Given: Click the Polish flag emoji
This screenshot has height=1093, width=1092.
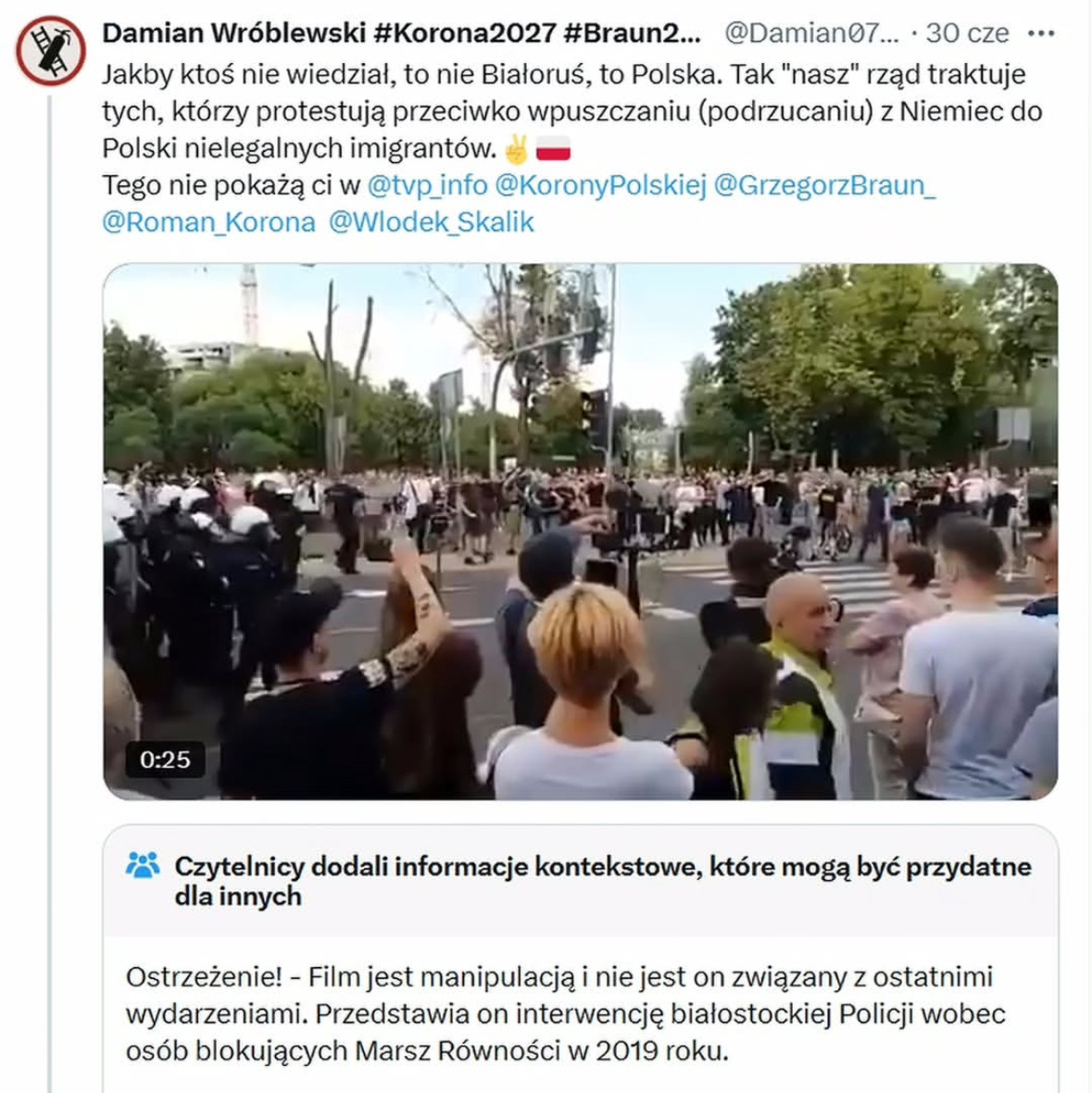Looking at the screenshot, I should point(553,148).
